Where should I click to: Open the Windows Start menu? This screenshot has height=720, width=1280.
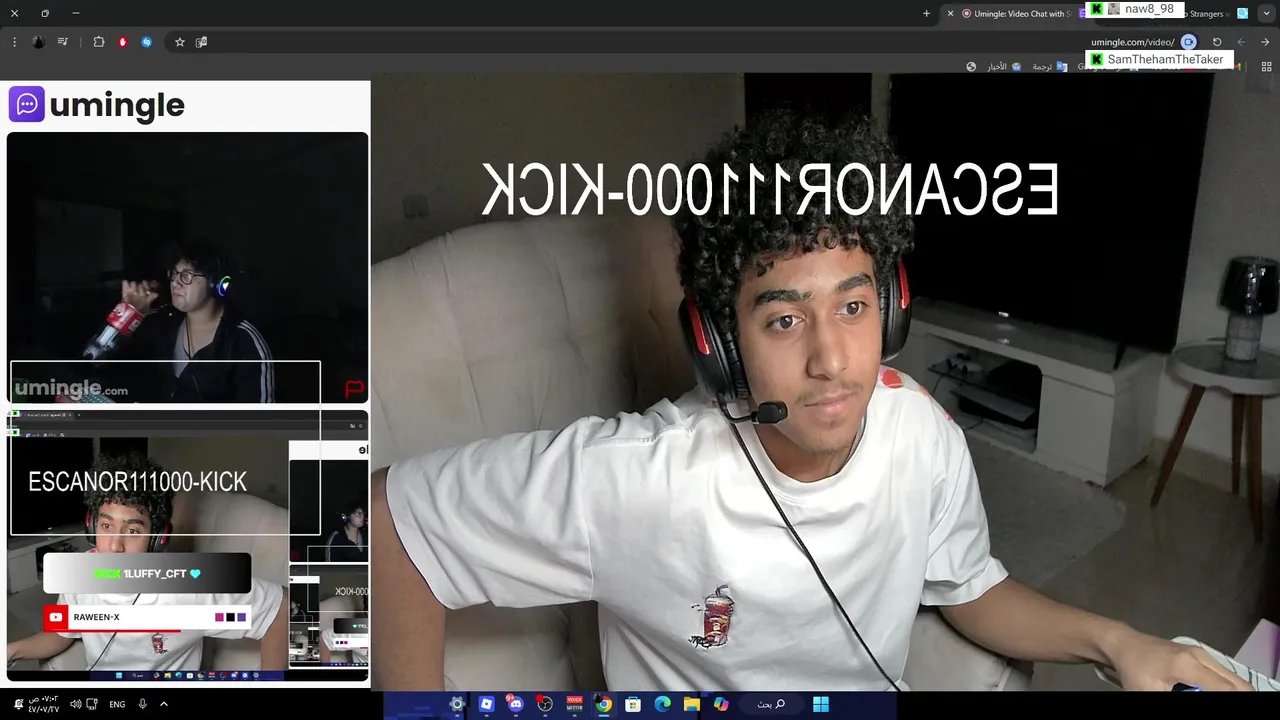821,704
